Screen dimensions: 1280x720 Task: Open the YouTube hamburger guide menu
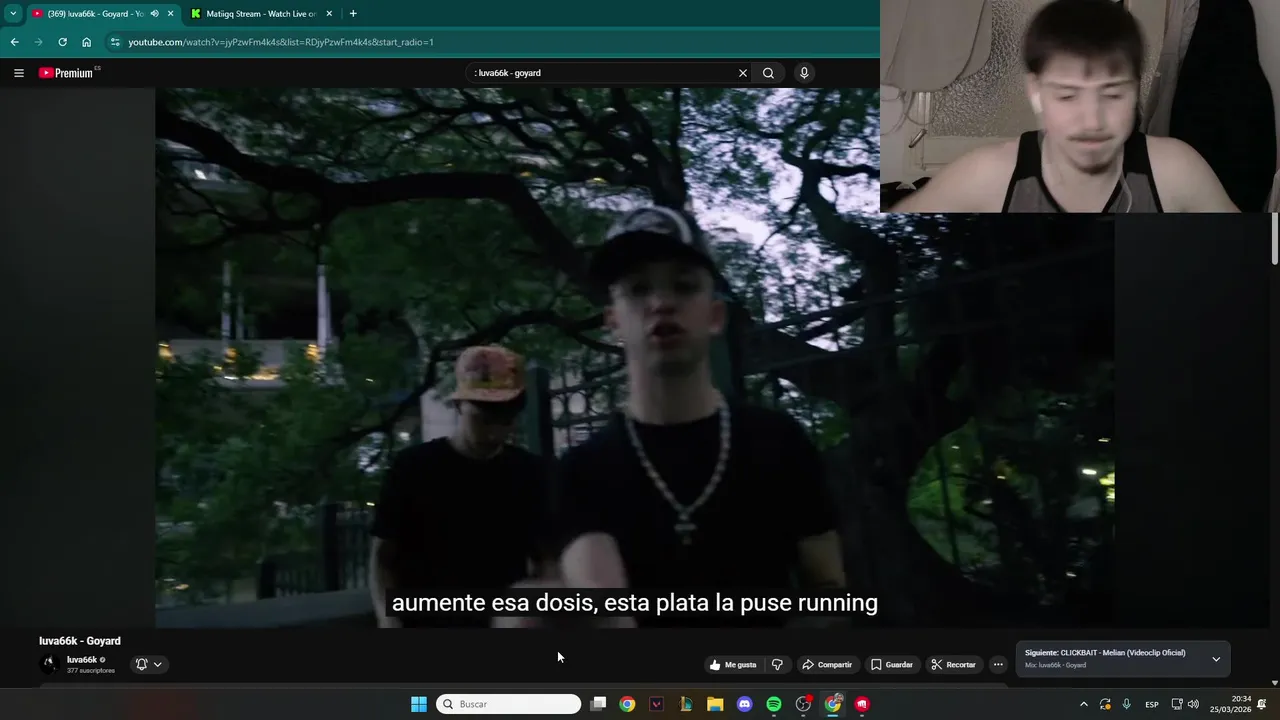tap(18, 73)
